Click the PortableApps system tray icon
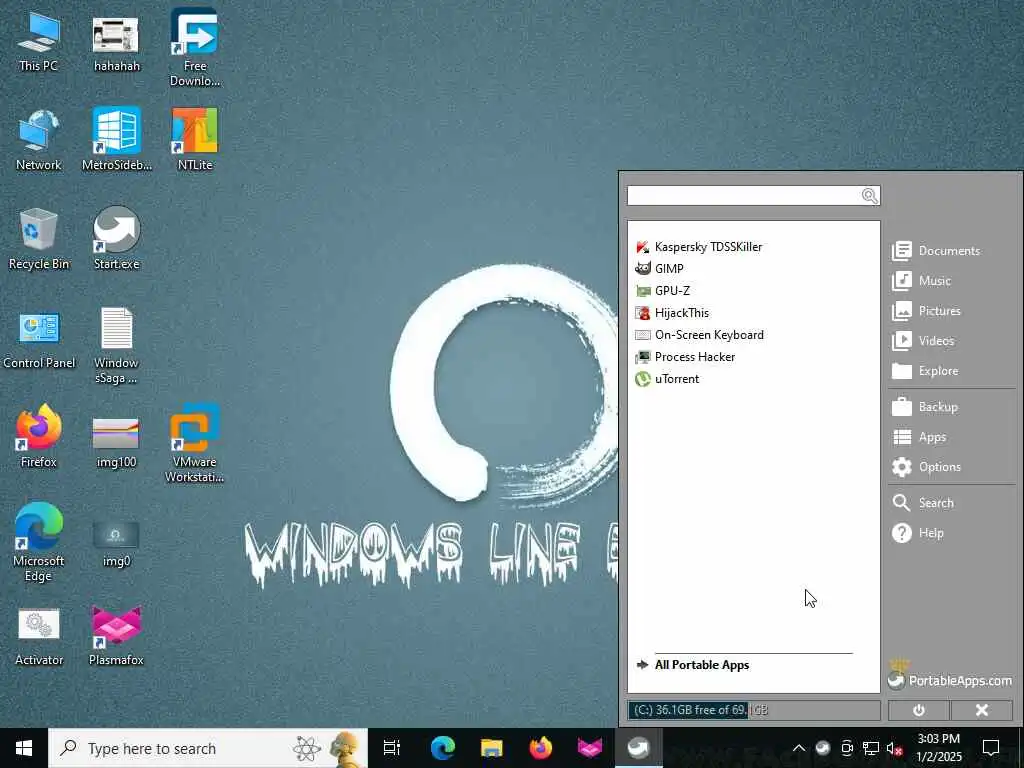Image resolution: width=1024 pixels, height=768 pixels. pos(823,748)
